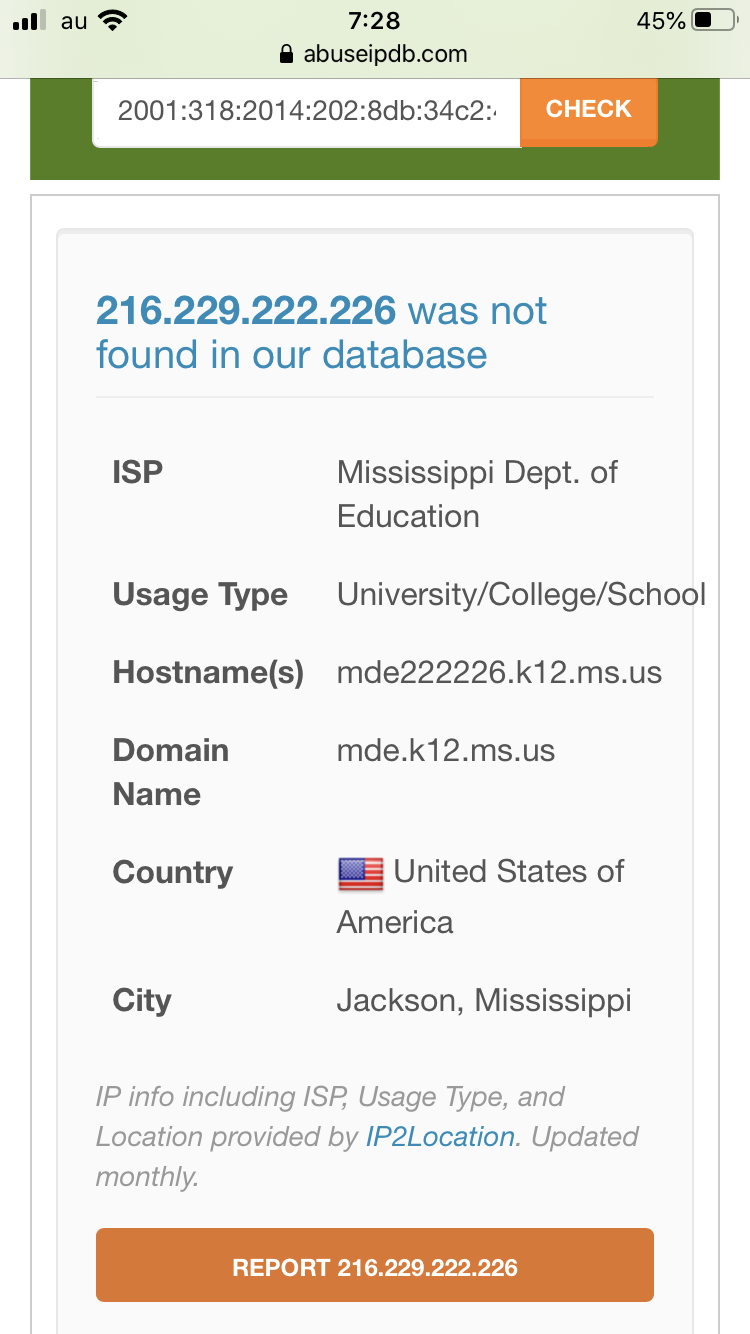Tap the battery icon in the status bar
This screenshot has width=750, height=1334.
coord(713,21)
